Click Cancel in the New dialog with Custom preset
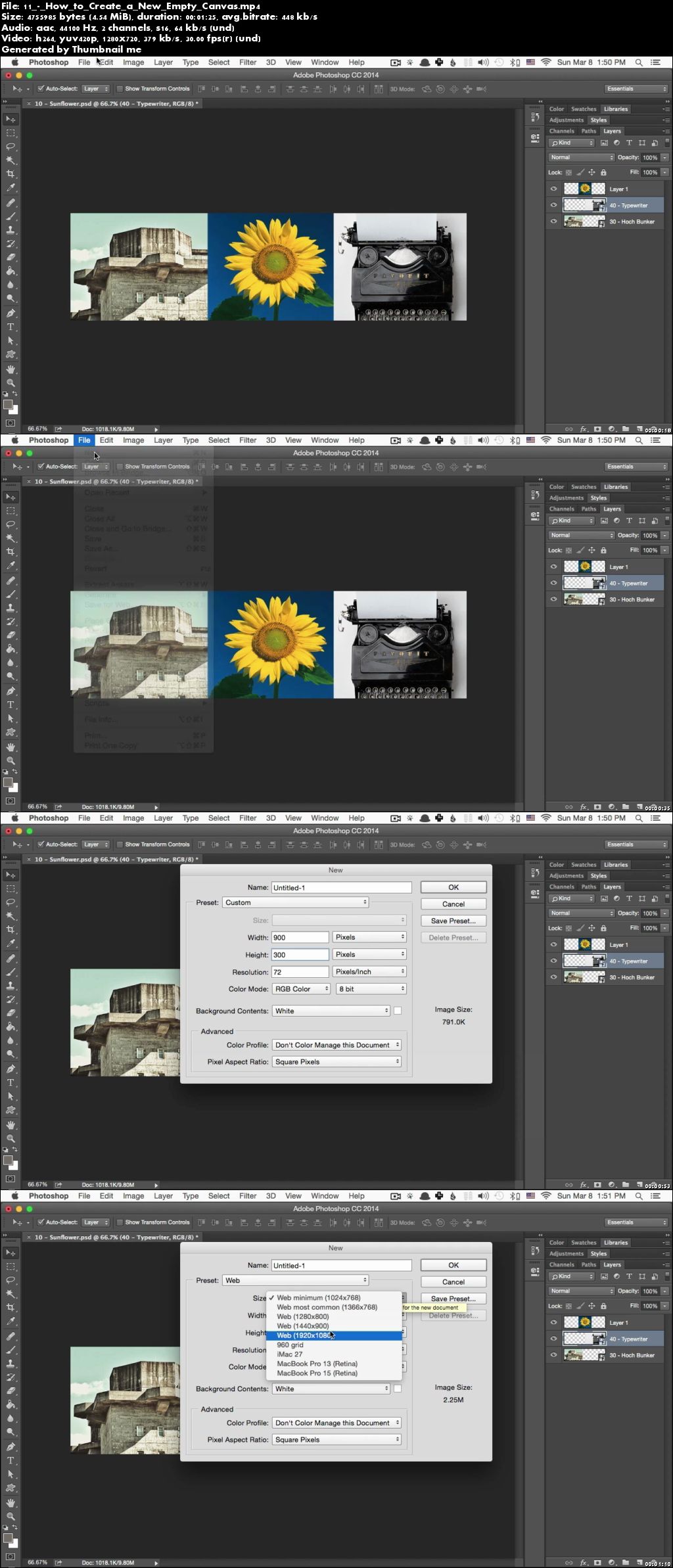This screenshot has width=673, height=1568. tap(453, 904)
